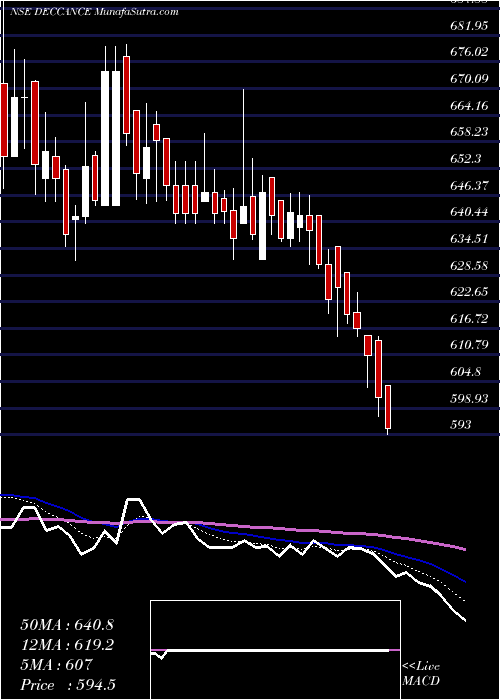Screen dimensions: 500x700
Task: Click the pink 50MA line's right end
Action: 465,549
